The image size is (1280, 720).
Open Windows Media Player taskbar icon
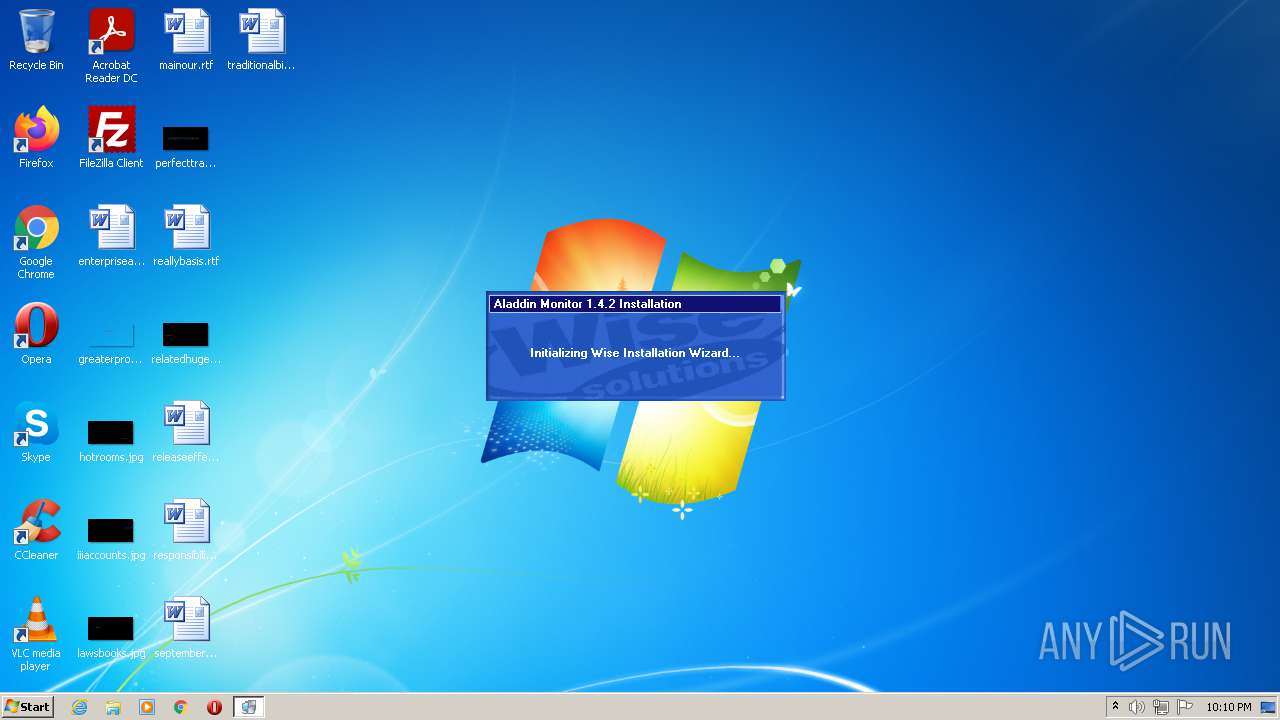tap(147, 707)
